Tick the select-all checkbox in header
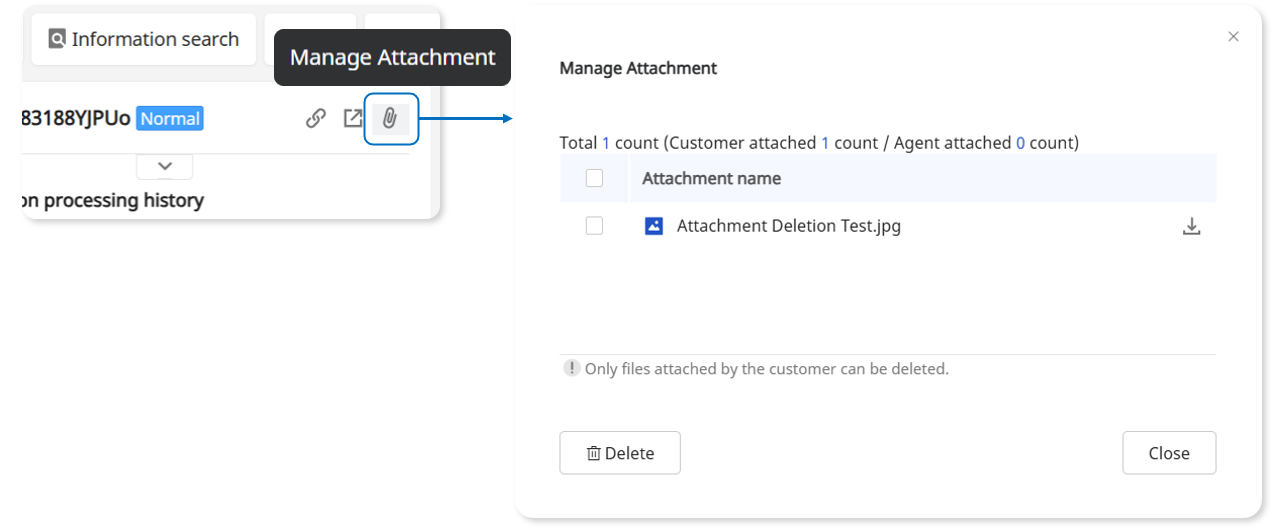1284x529 pixels. pyautogui.click(x=594, y=178)
